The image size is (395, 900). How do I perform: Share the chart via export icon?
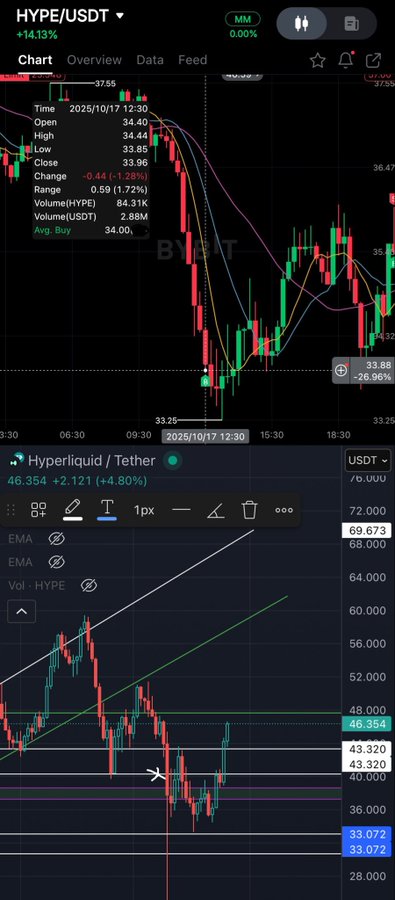coord(373,60)
